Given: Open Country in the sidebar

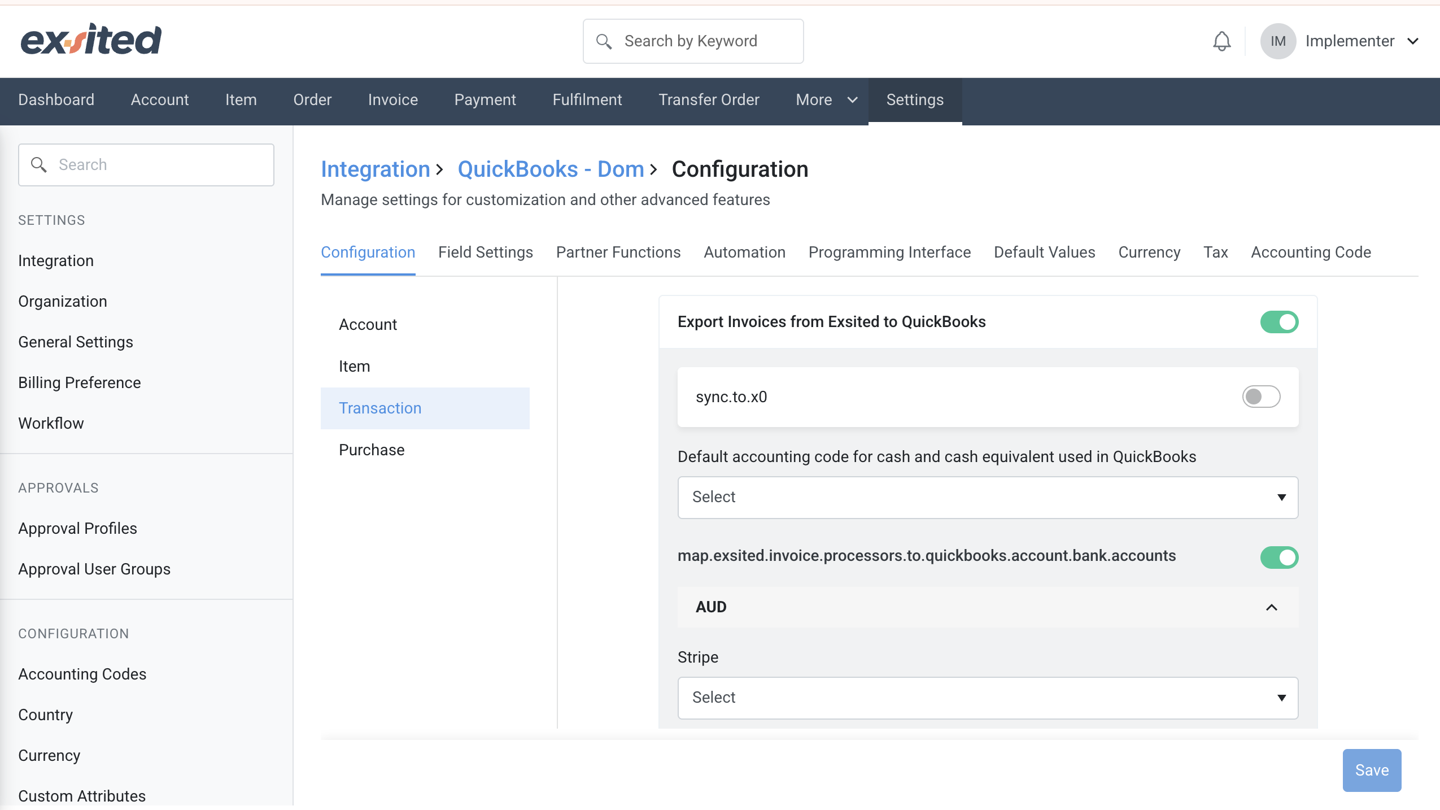Looking at the screenshot, I should [x=45, y=715].
